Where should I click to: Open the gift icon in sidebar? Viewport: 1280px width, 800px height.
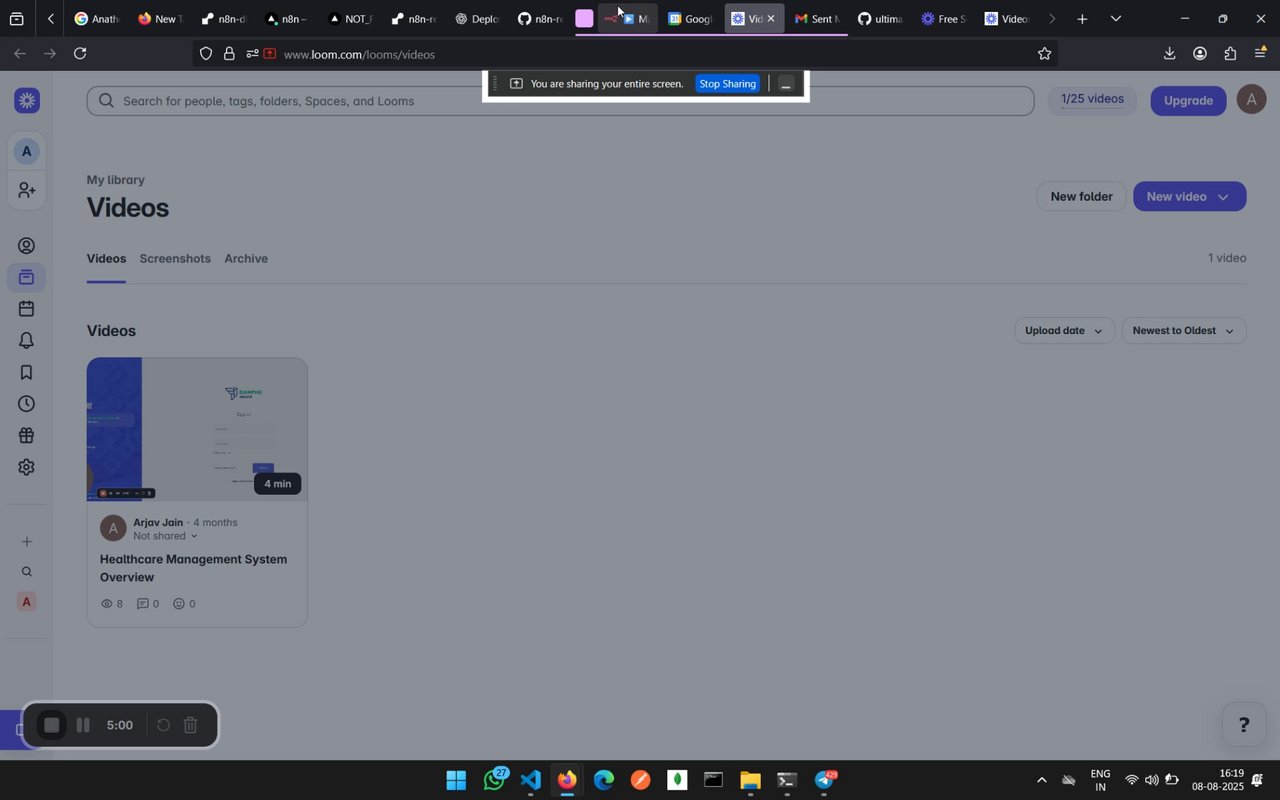[27, 436]
